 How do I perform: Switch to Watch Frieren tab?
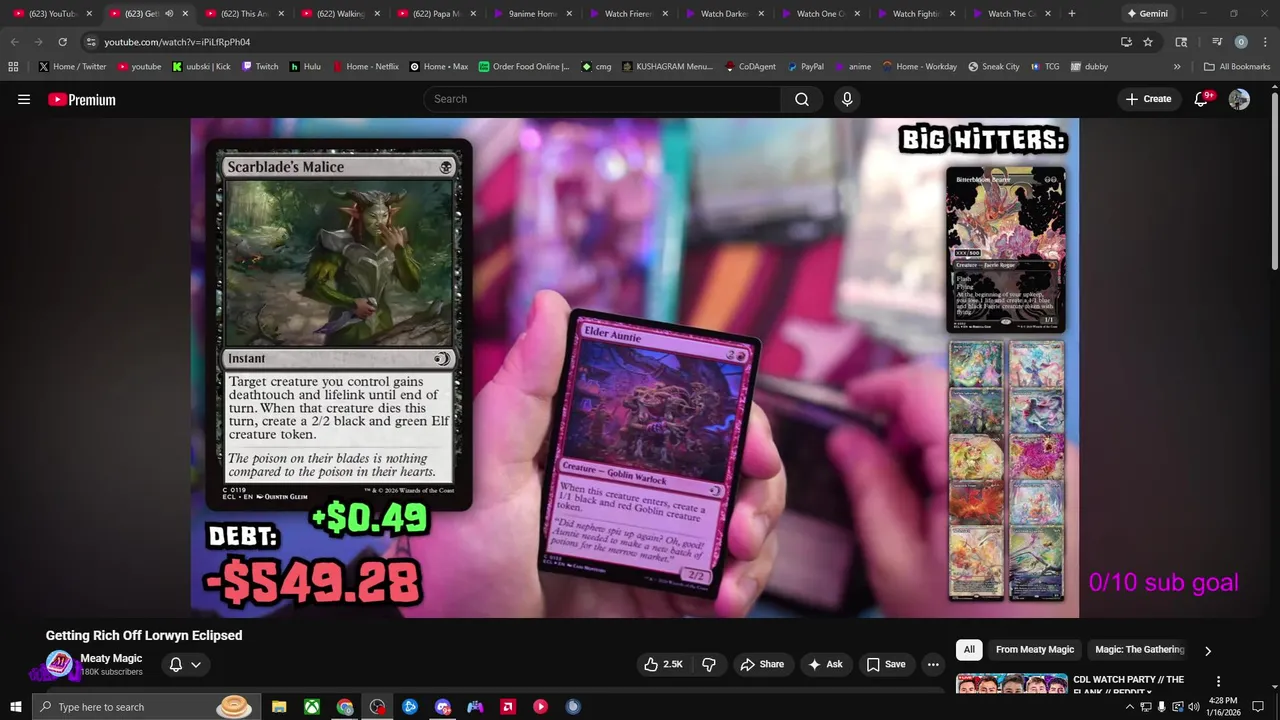[x=628, y=14]
